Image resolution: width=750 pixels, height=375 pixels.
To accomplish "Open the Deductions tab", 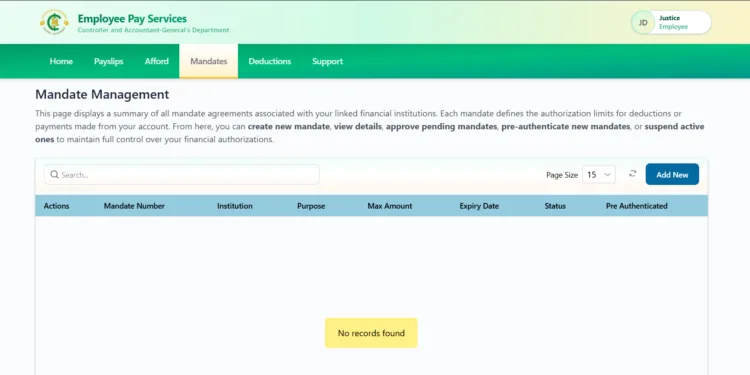I will pos(270,61).
